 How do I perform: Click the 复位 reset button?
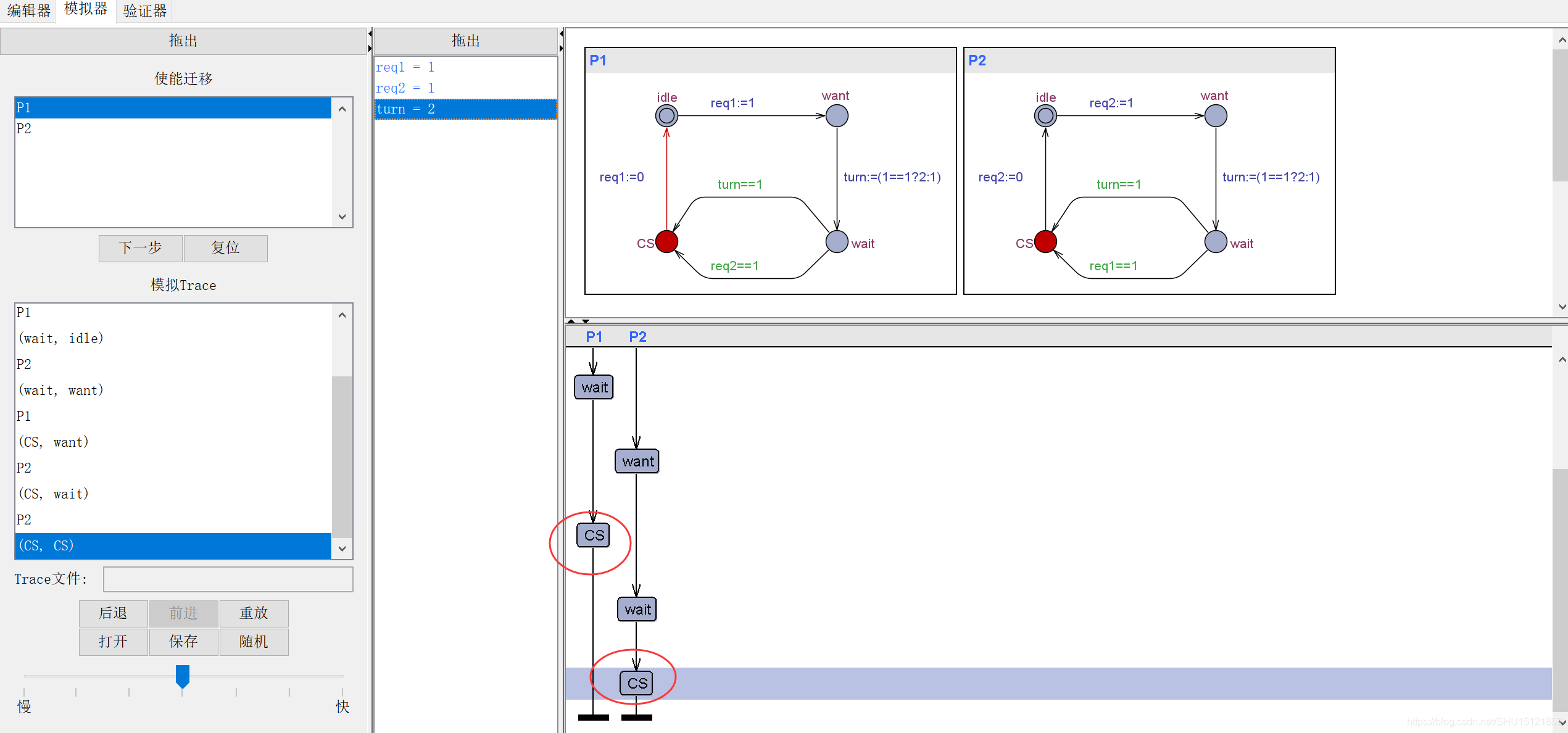pyautogui.click(x=225, y=248)
